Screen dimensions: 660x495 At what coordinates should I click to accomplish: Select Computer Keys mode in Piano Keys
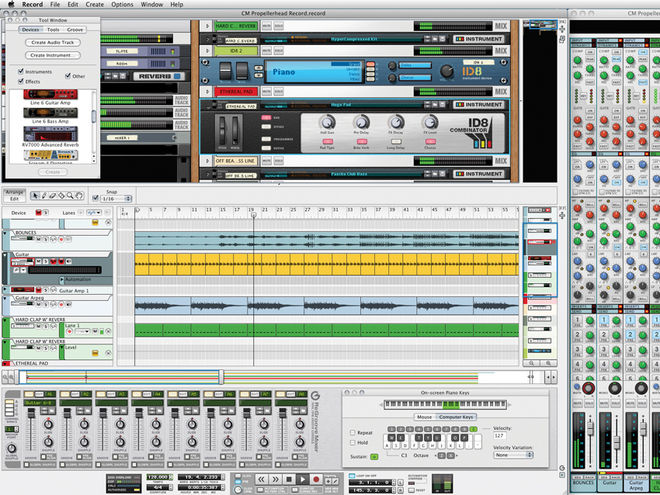coord(456,417)
